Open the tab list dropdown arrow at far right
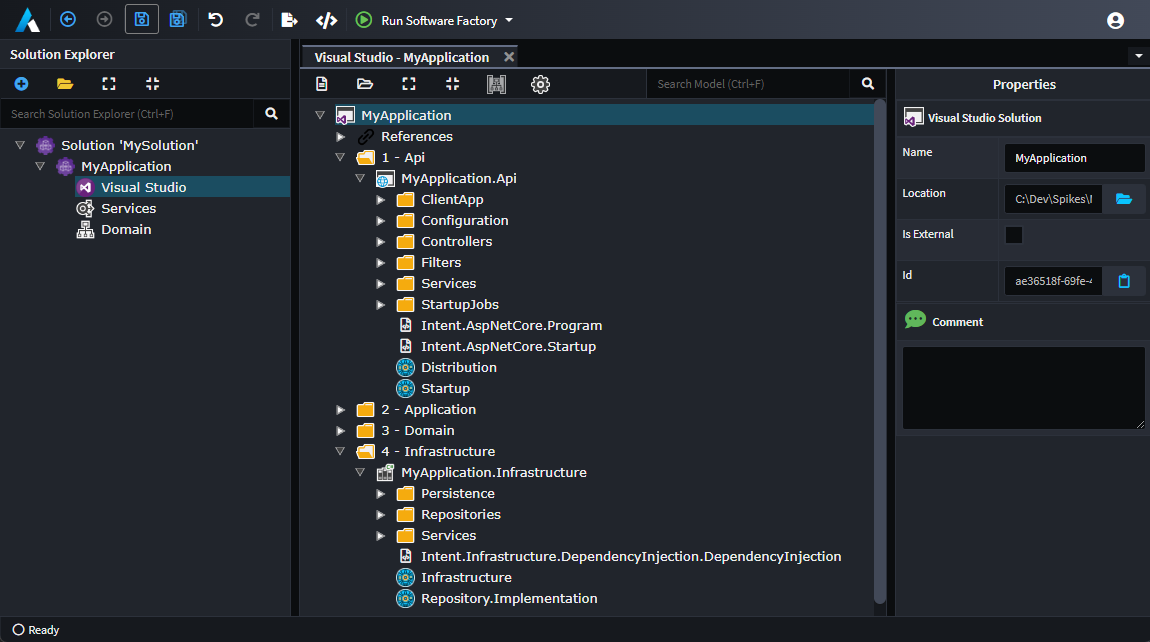1150x642 pixels. (x=1138, y=56)
